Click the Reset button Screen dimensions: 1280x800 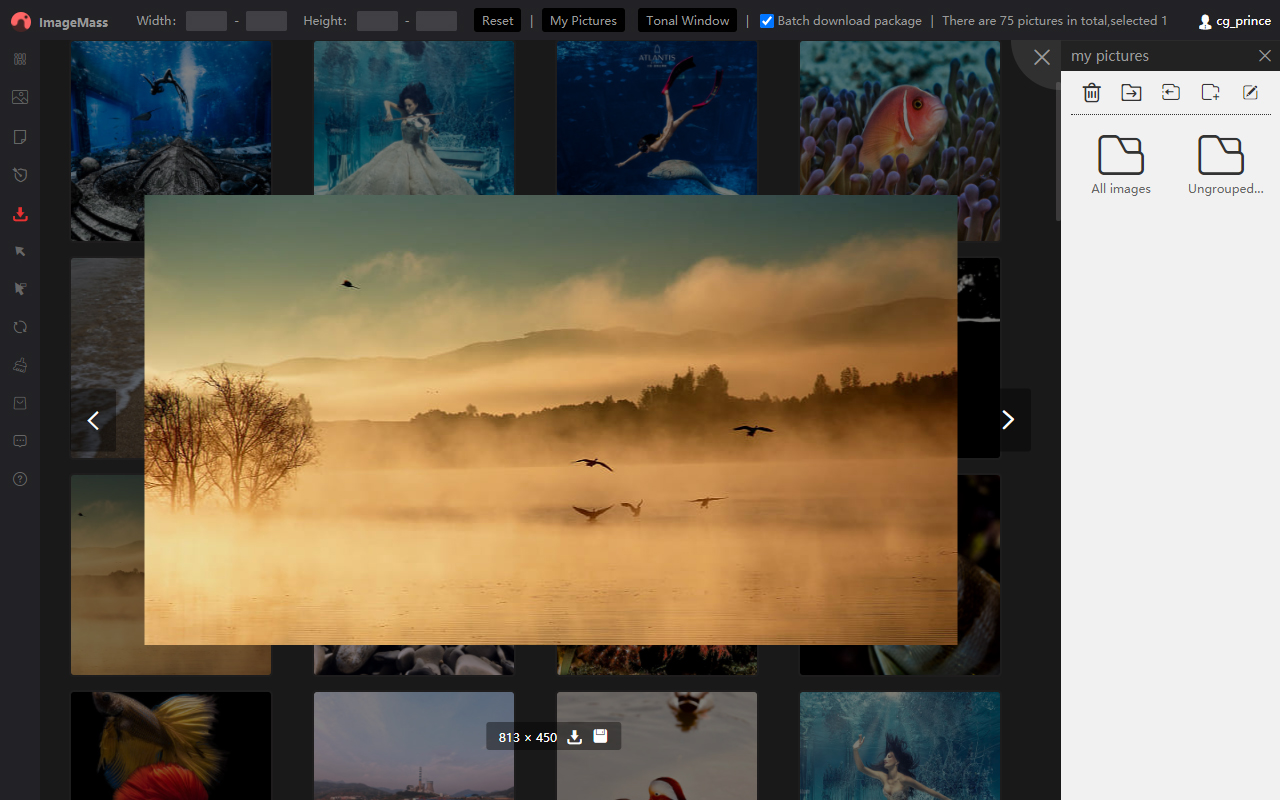[497, 20]
